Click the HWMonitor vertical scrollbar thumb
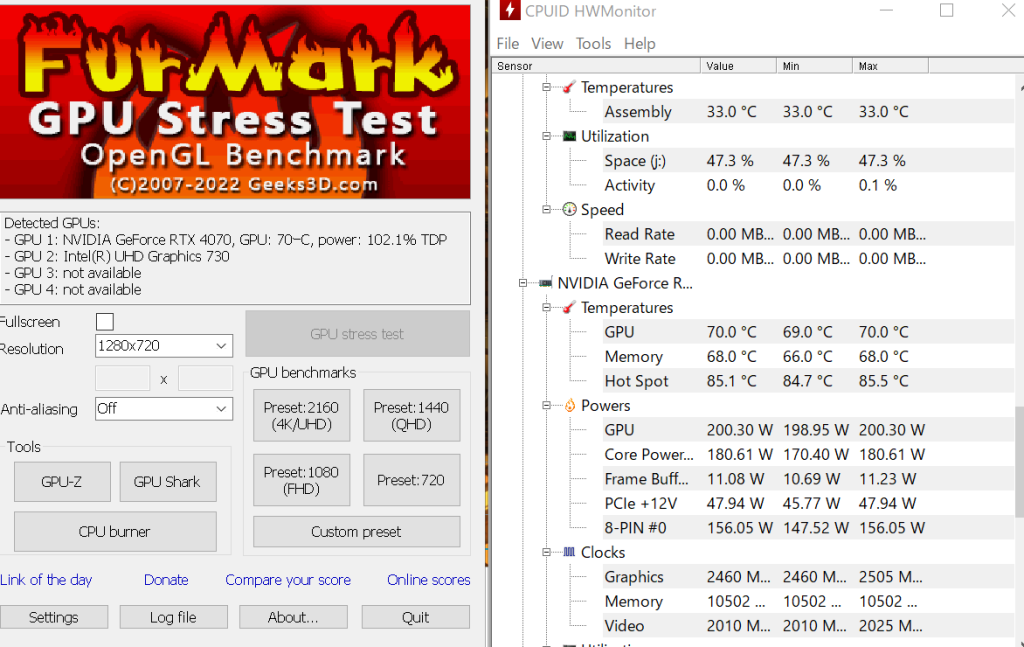The height and width of the screenshot is (647, 1024). tap(1019, 461)
